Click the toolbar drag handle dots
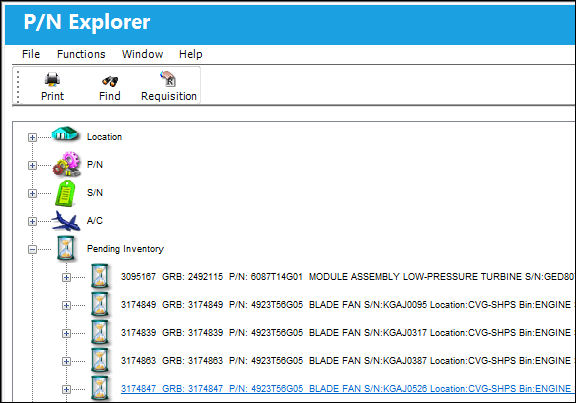 [x=18, y=86]
